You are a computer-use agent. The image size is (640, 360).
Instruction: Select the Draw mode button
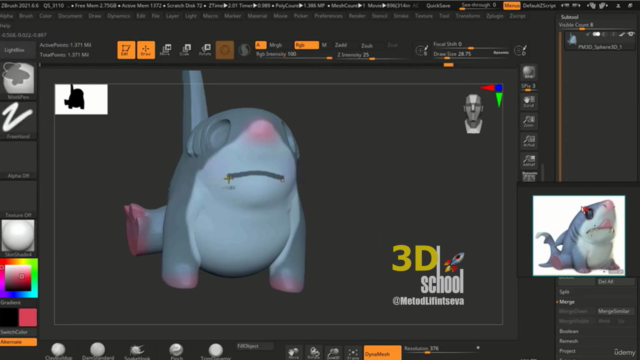(x=146, y=50)
